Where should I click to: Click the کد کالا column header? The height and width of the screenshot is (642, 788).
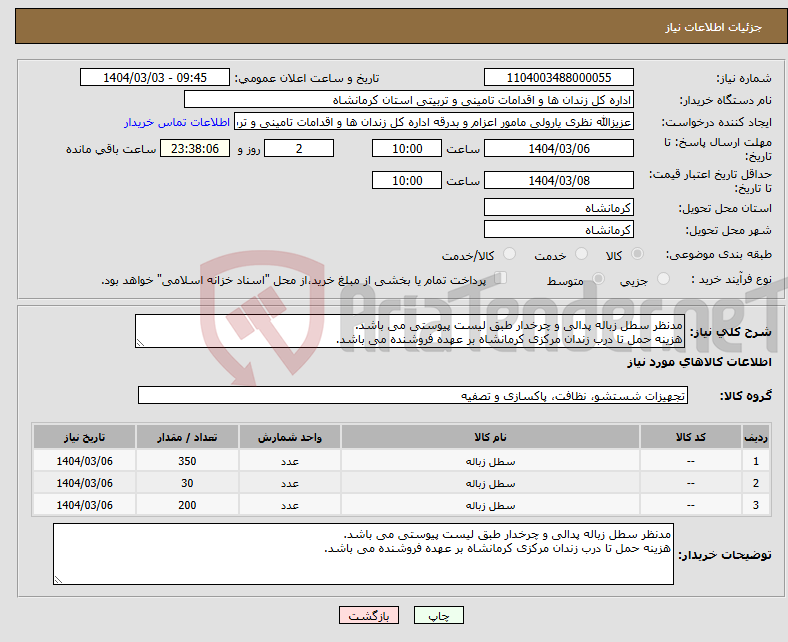pos(691,437)
